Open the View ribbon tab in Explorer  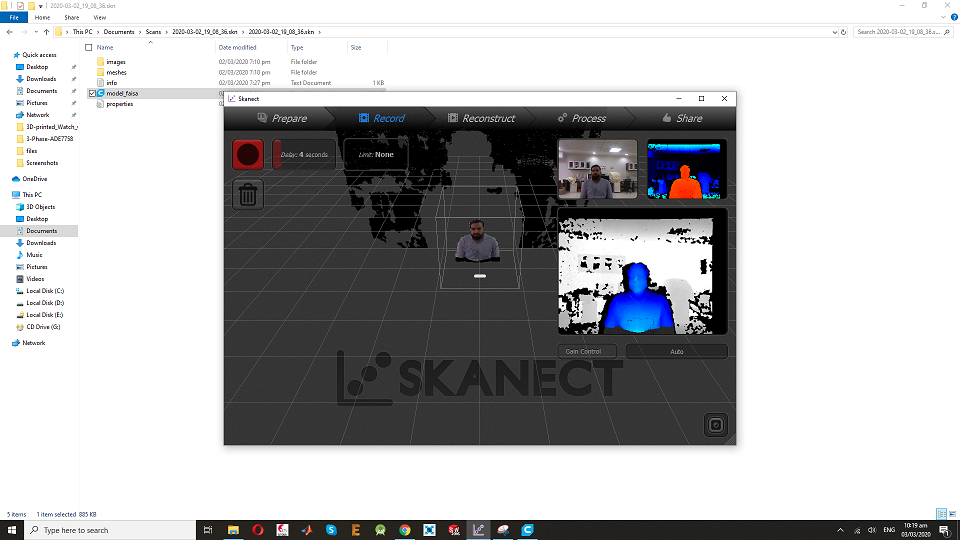[x=100, y=18]
